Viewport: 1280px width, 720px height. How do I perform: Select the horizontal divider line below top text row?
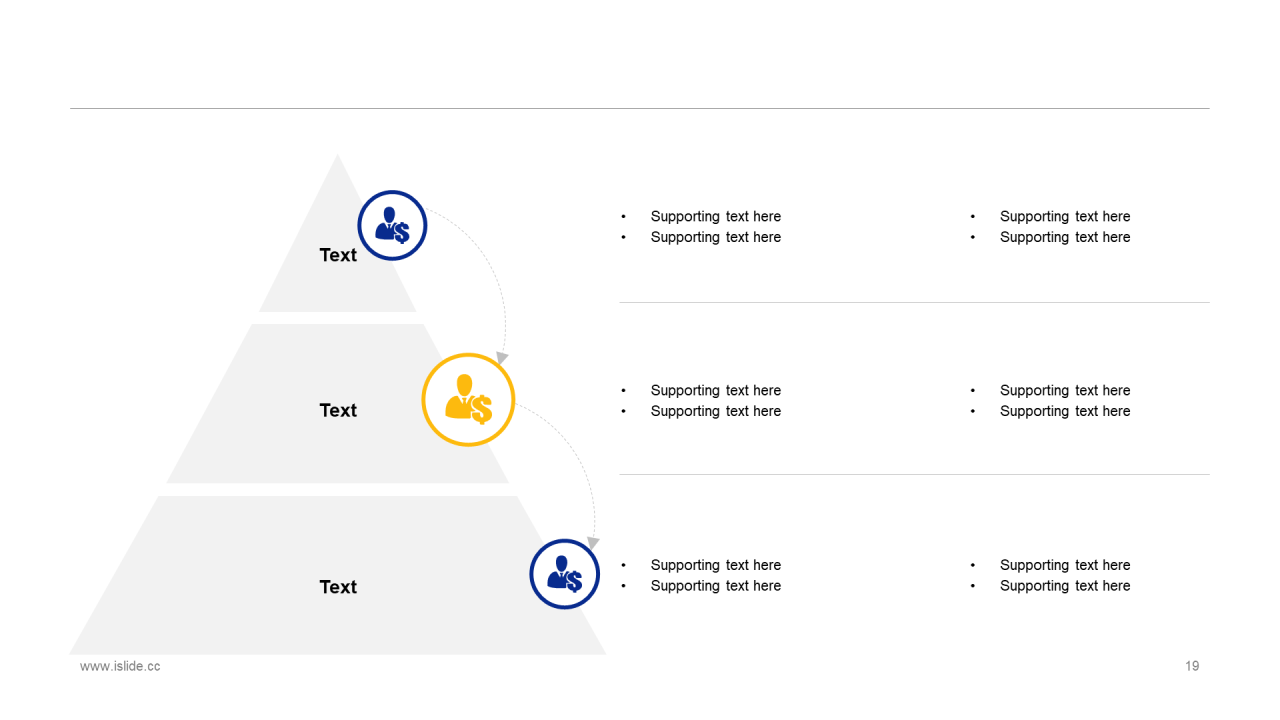[x=914, y=302]
